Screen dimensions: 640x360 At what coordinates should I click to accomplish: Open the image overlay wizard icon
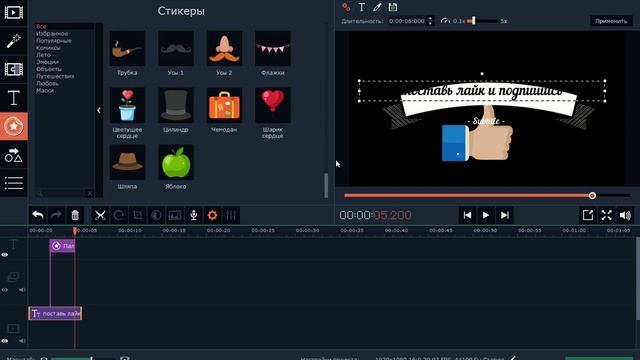click(175, 215)
